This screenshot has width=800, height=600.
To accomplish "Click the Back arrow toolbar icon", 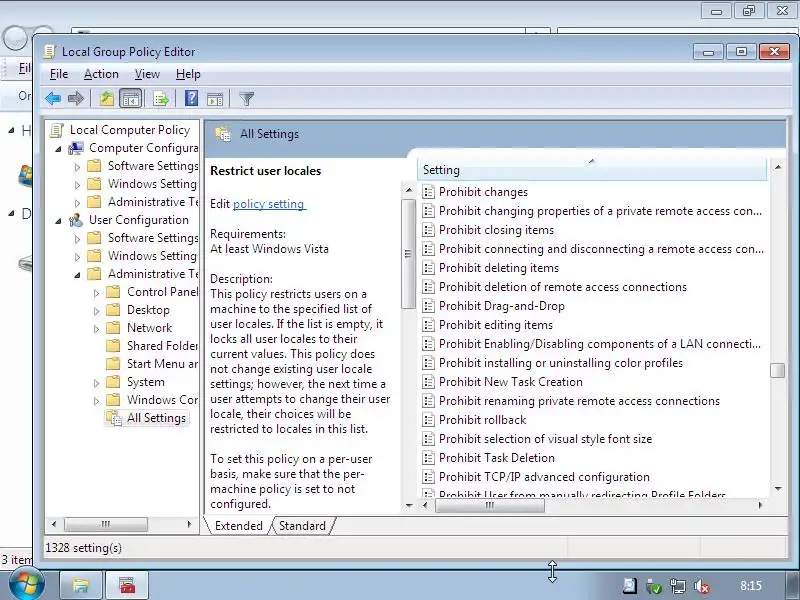I will click(53, 98).
